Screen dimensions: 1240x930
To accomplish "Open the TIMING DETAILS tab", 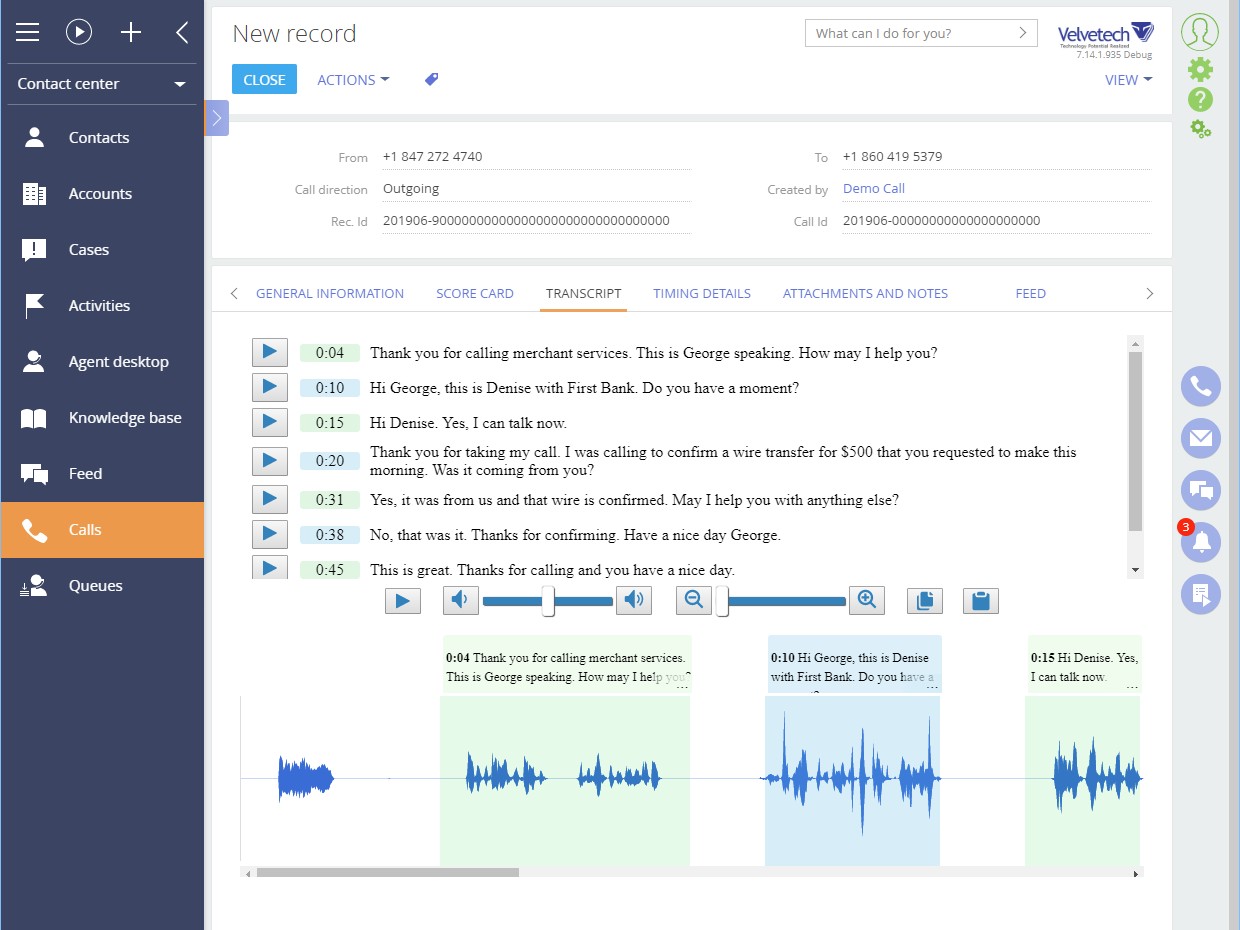I will pyautogui.click(x=701, y=293).
